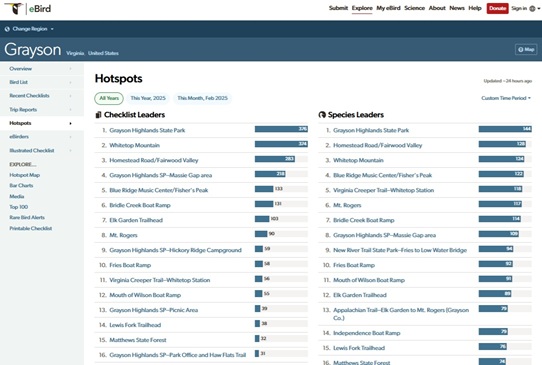Click the red Donate button

coord(497,8)
